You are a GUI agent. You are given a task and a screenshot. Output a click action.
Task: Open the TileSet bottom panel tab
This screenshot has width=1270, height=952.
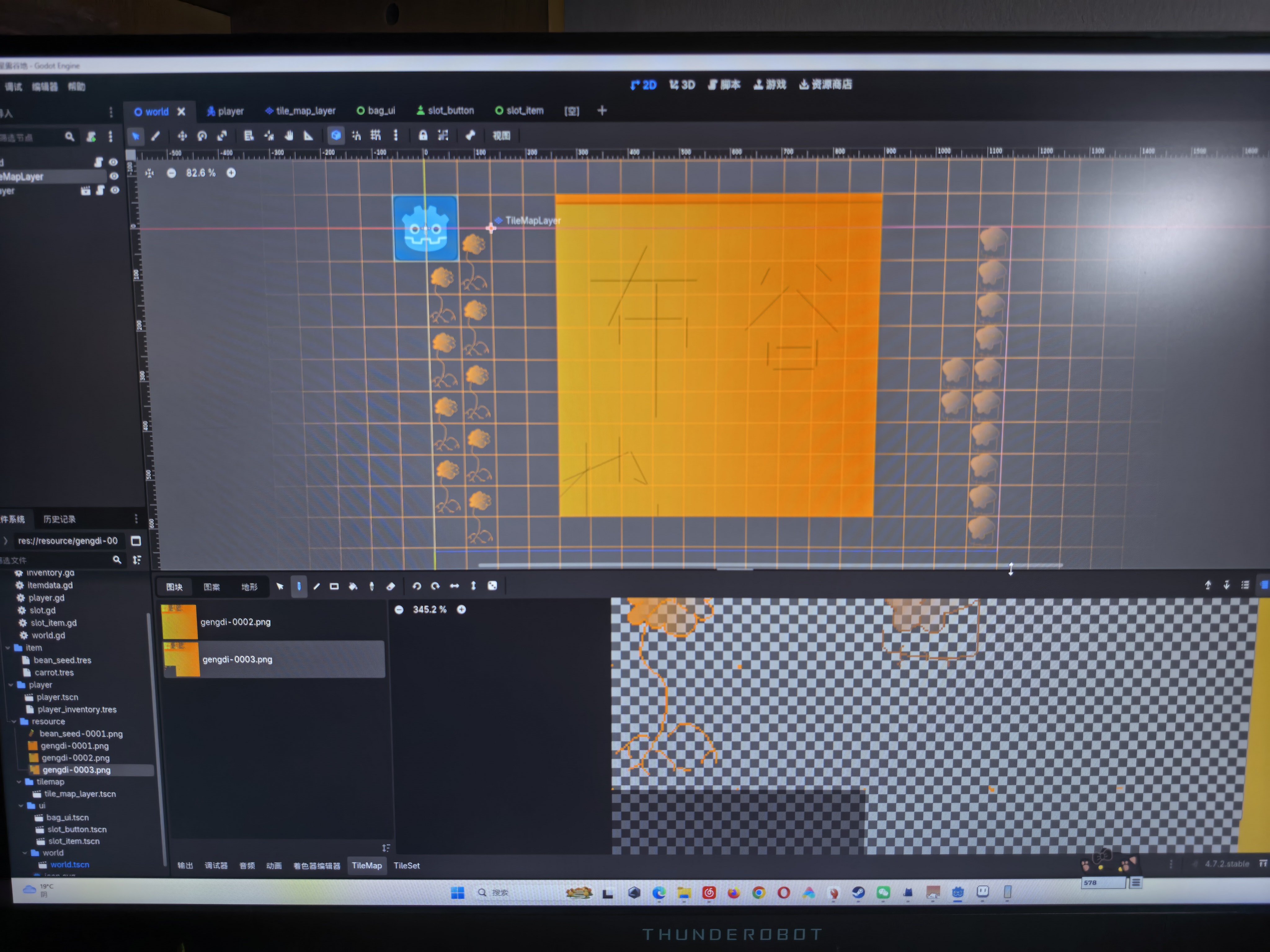click(x=406, y=866)
